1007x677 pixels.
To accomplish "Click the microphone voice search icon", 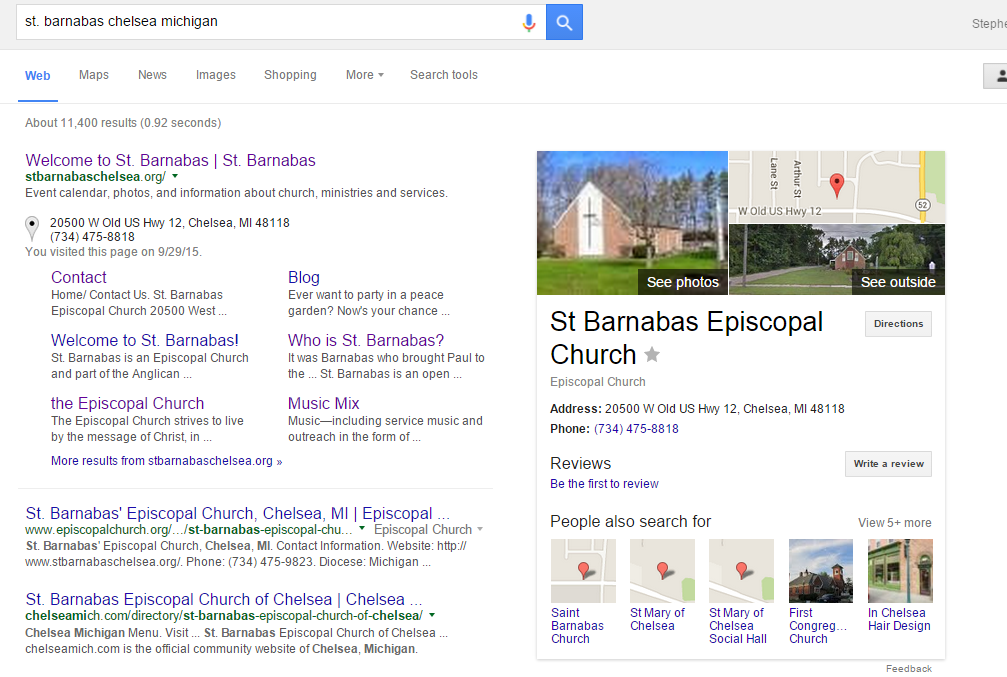I will [529, 22].
